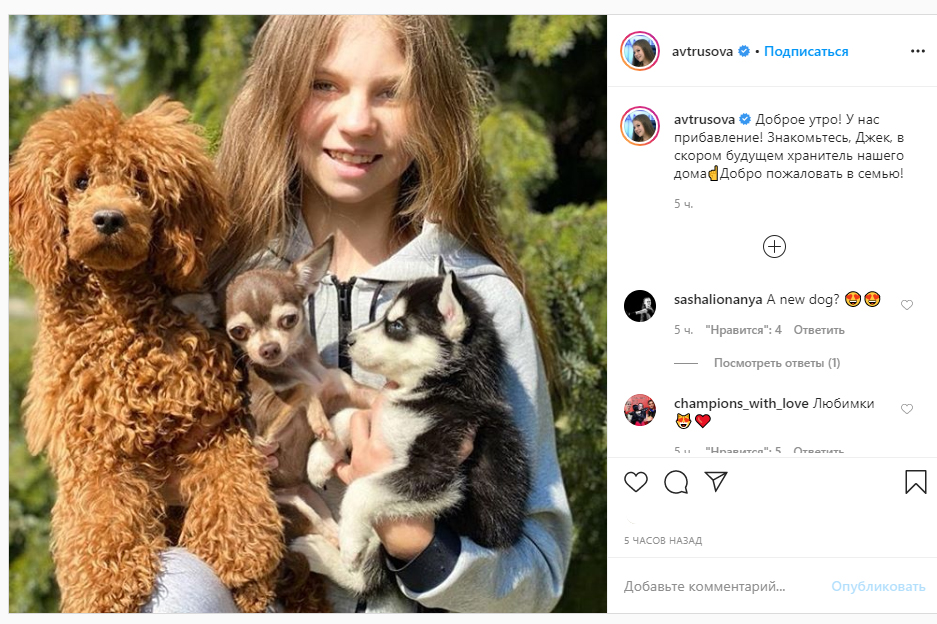The height and width of the screenshot is (624, 937).
Task: Like the post with heart icon
Action: pos(636,482)
